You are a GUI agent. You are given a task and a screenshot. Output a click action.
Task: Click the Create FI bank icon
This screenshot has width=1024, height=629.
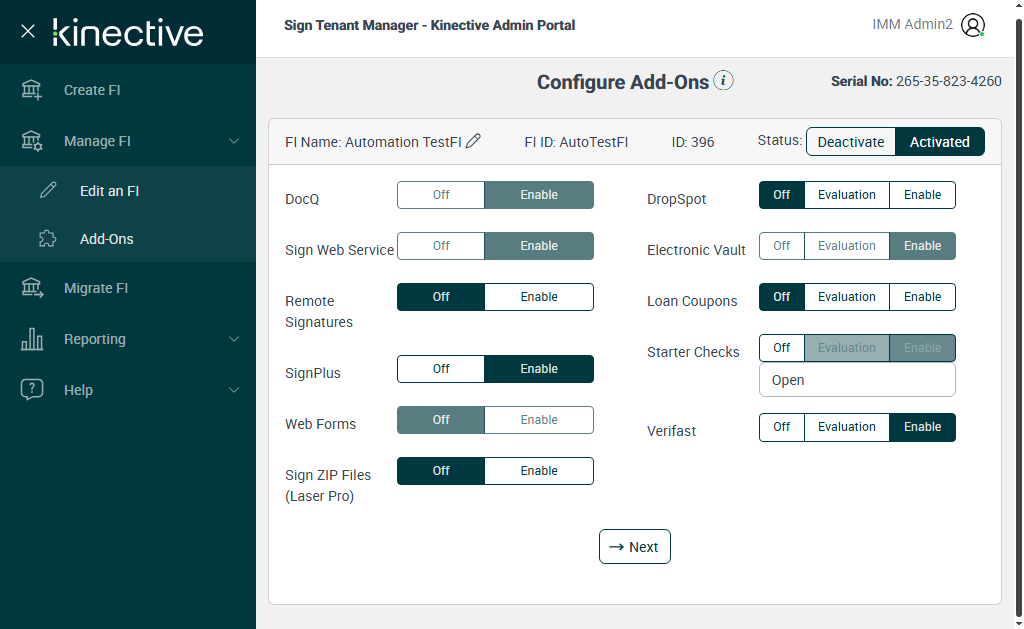31,90
